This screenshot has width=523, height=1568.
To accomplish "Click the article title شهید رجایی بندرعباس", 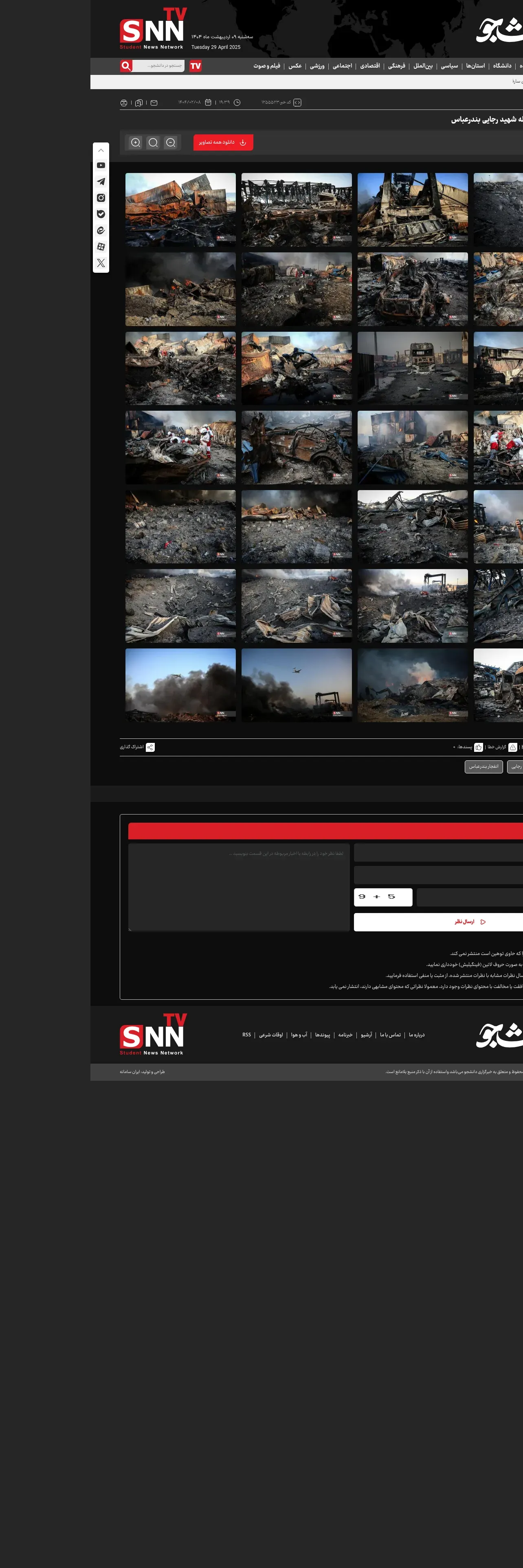I will 487,119.
